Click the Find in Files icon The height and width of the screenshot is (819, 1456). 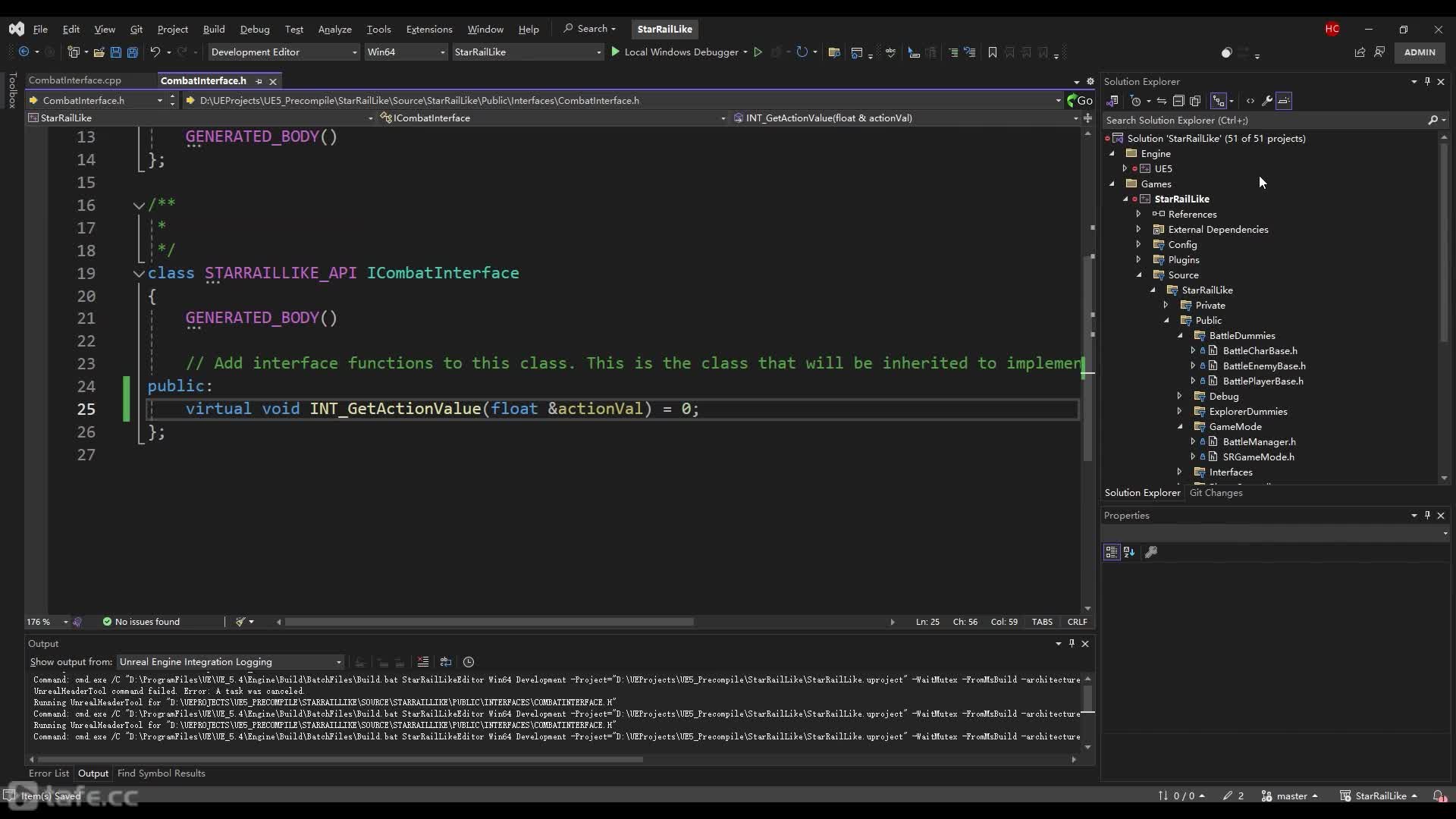834,52
